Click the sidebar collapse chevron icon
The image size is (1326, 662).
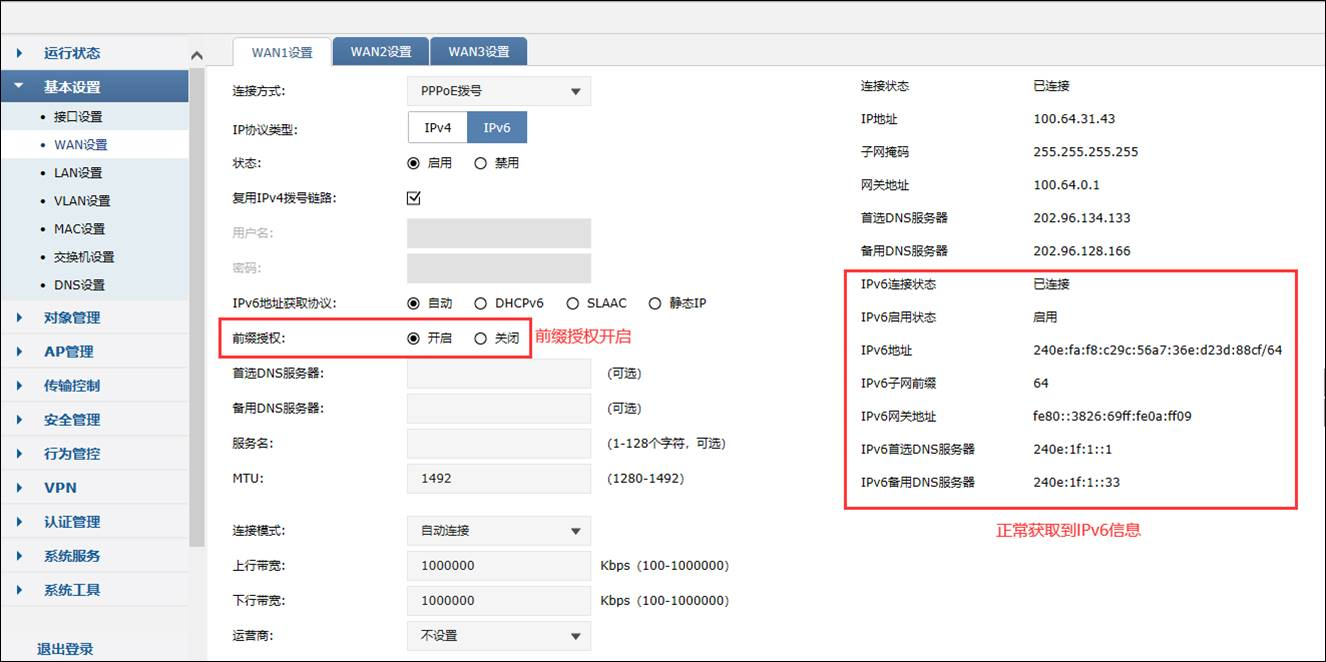pyautogui.click(x=197, y=53)
